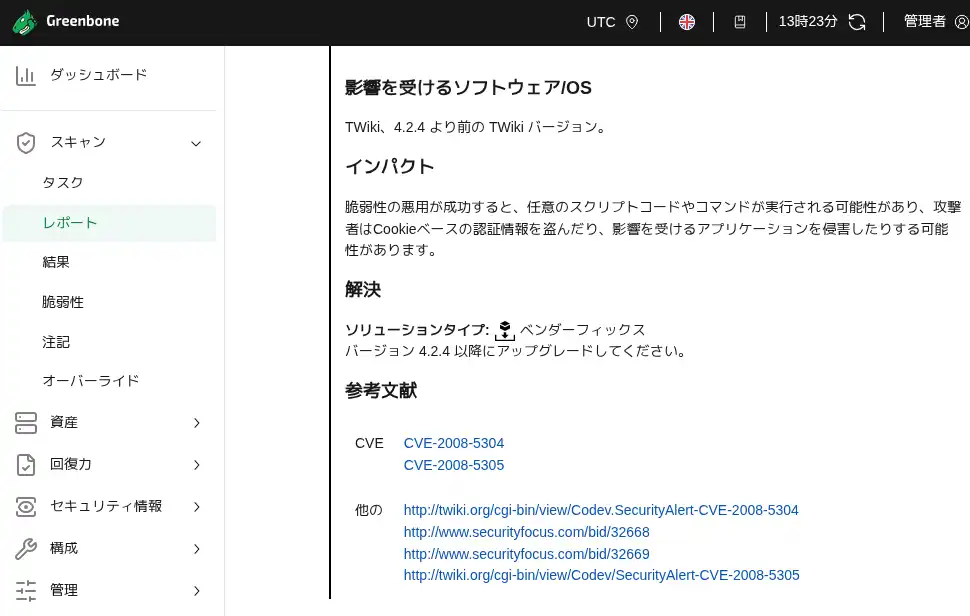The width and height of the screenshot is (970, 616).
Task: Click the ベンダーフィックス solution type icon
Action: [x=505, y=331]
